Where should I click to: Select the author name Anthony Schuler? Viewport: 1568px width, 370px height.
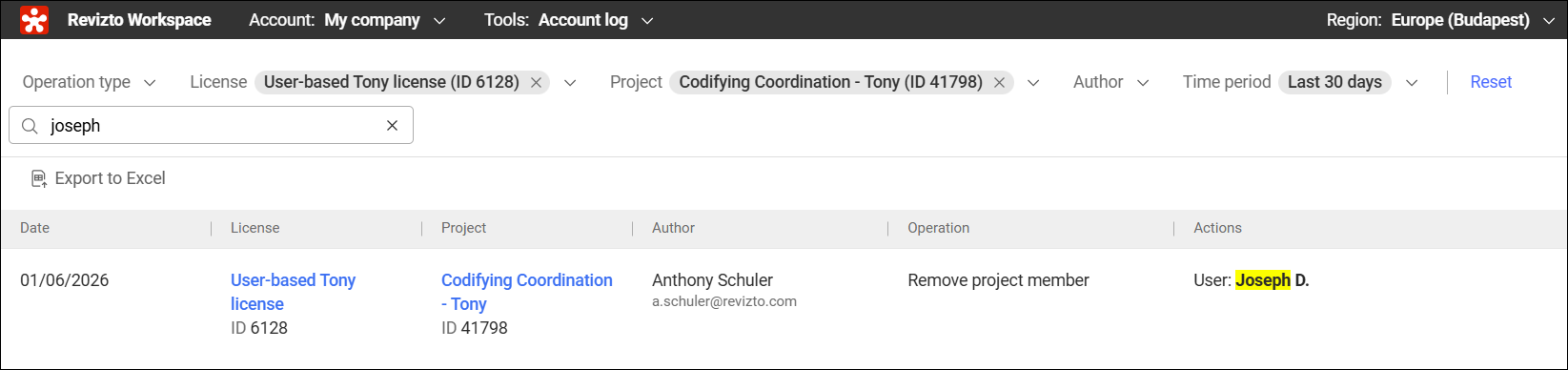pos(712,280)
